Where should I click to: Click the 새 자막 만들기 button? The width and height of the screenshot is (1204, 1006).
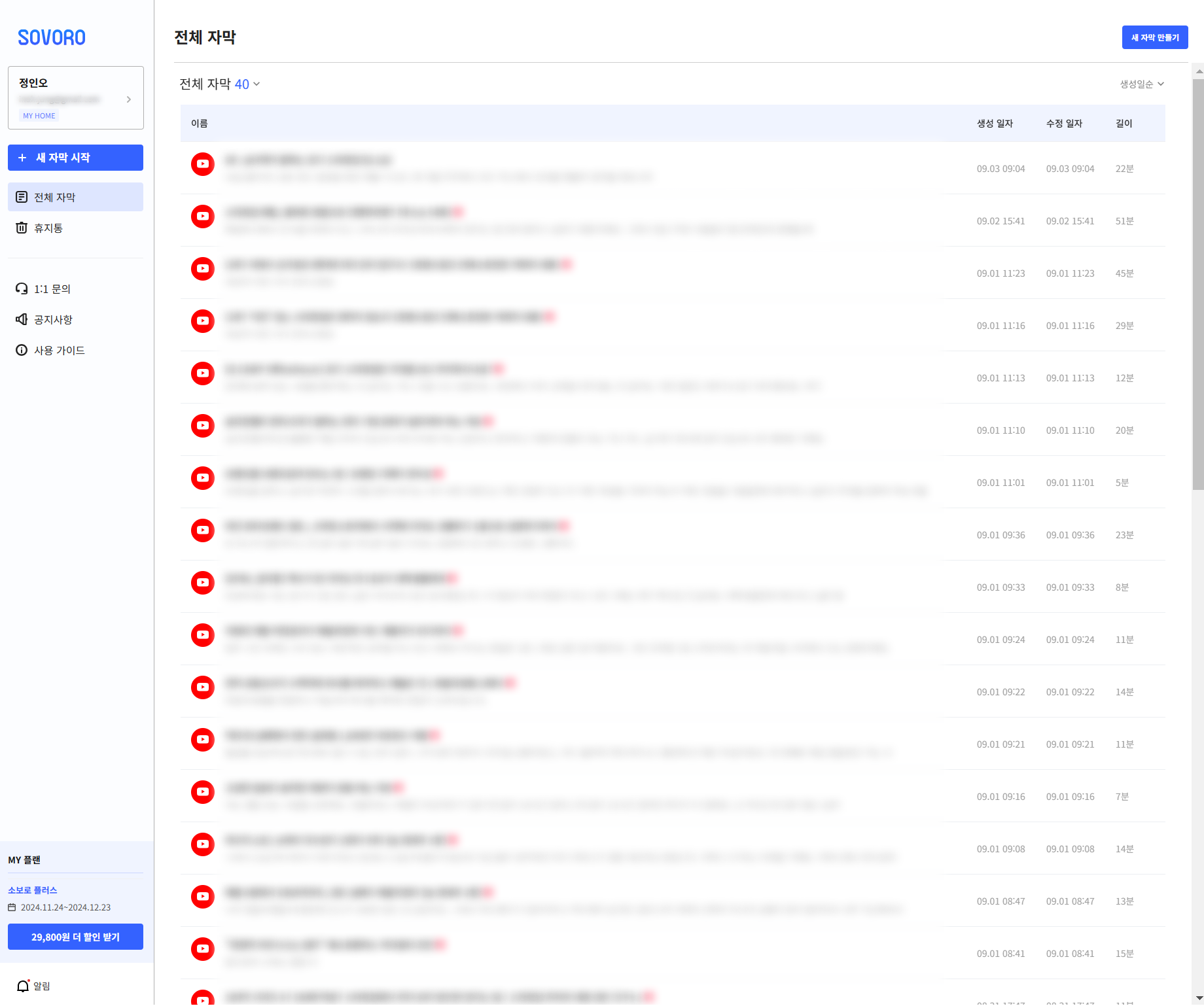pyautogui.click(x=1155, y=37)
